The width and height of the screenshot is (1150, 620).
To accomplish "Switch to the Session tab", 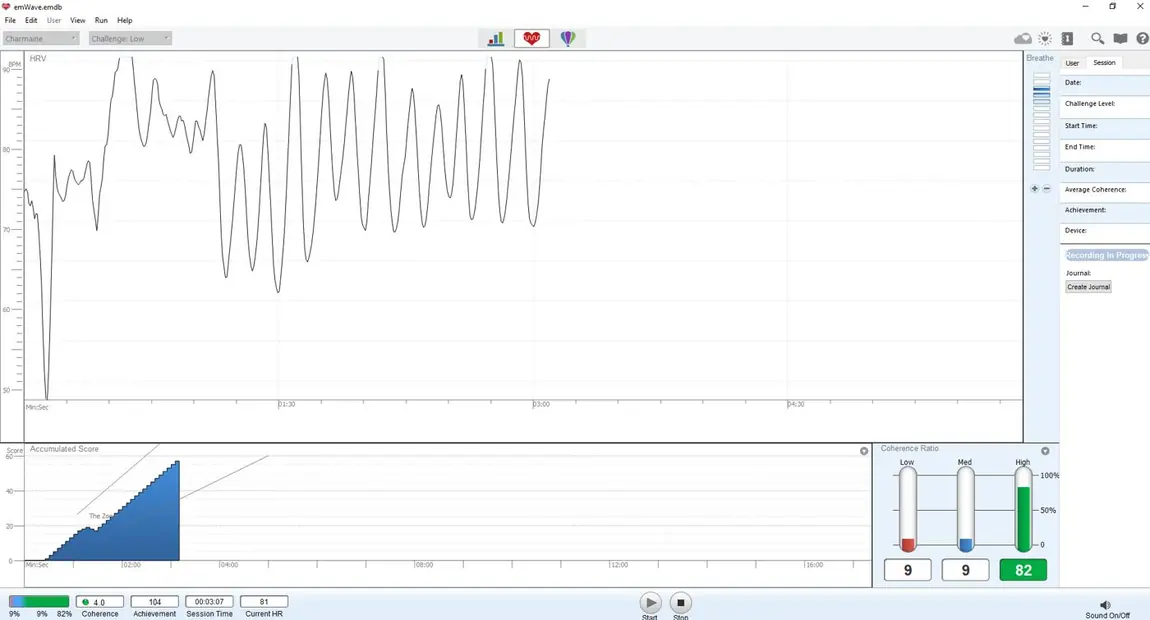I will pyautogui.click(x=1104, y=63).
